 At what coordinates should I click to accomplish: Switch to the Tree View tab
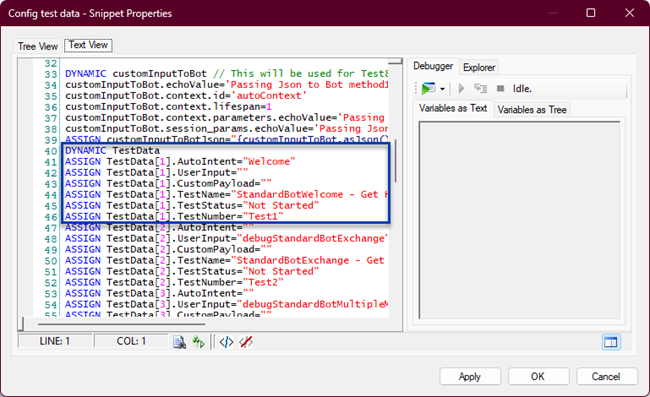(x=38, y=46)
